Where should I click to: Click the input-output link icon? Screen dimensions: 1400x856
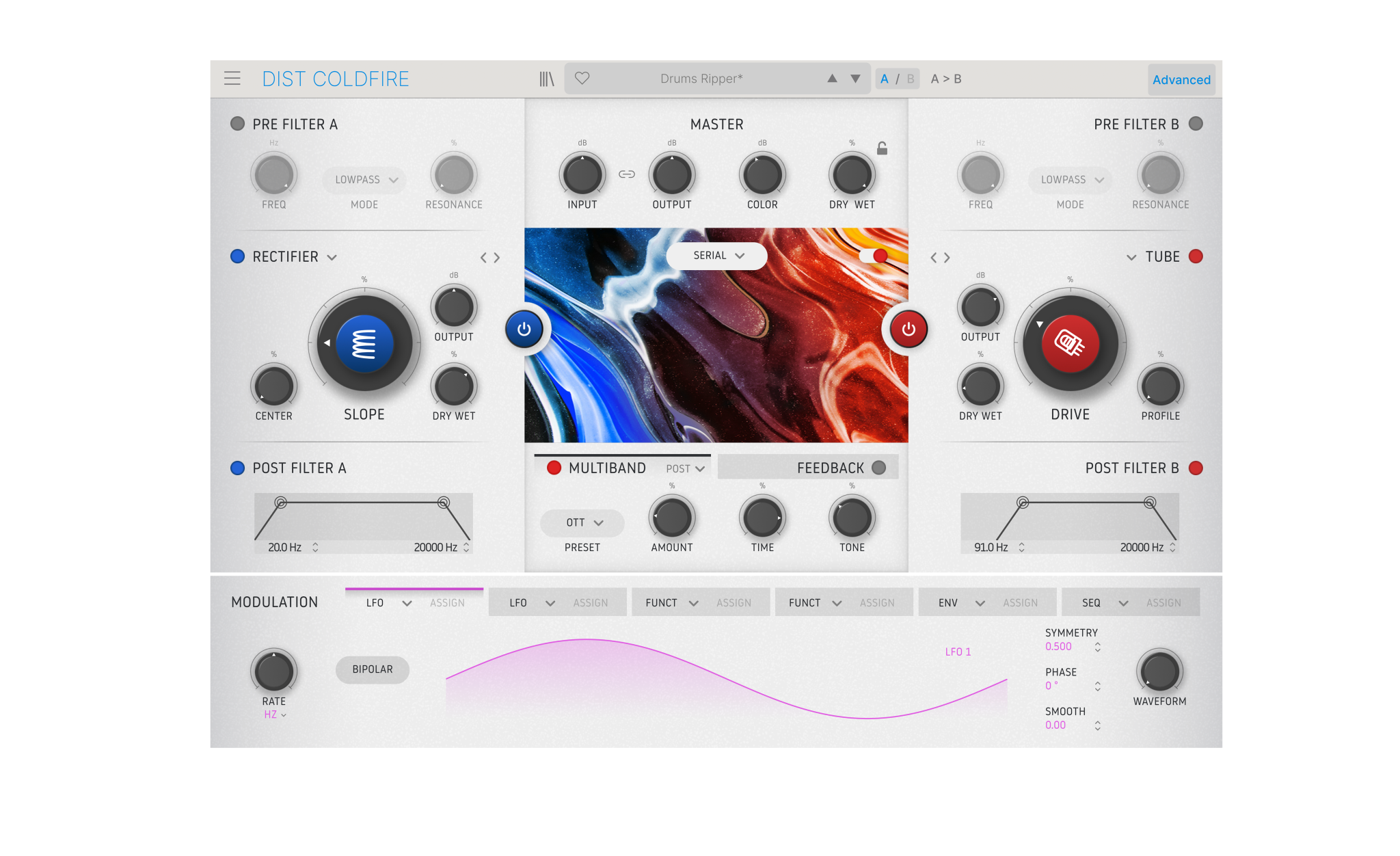[627, 174]
